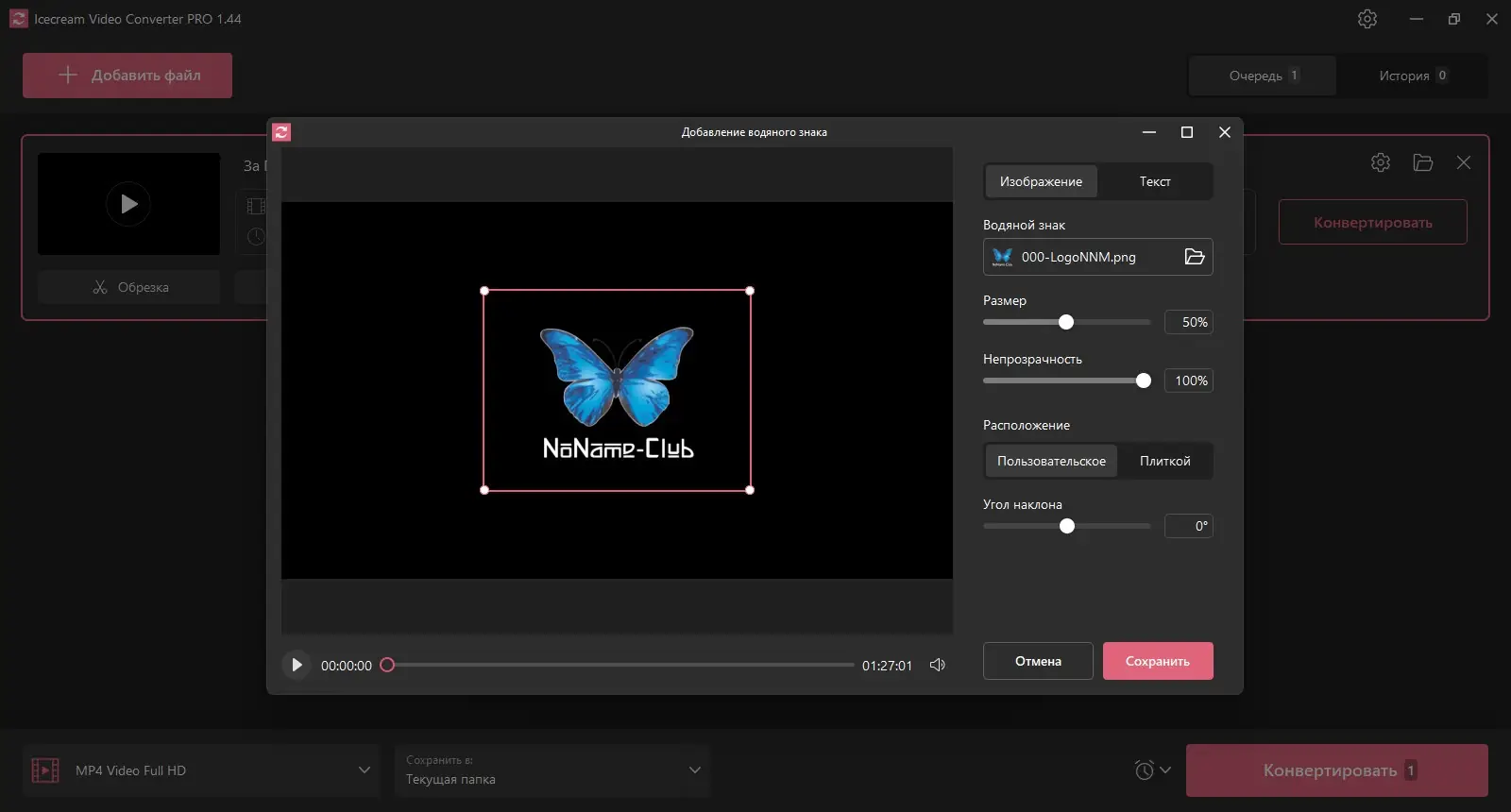This screenshot has height=812, width=1511.
Task: Click the Отмена button
Action: tap(1038, 661)
